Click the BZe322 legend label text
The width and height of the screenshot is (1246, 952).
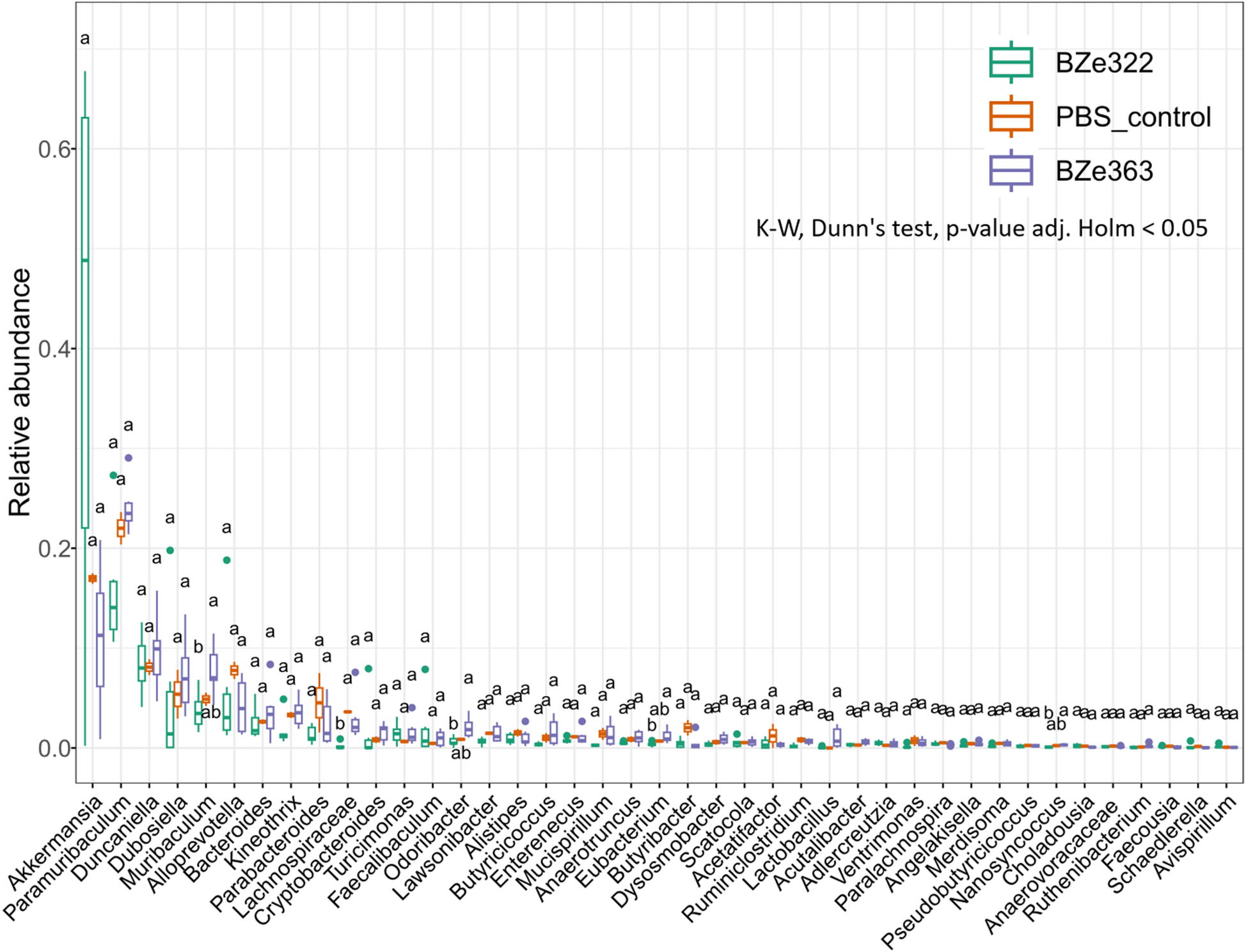coord(1104,63)
